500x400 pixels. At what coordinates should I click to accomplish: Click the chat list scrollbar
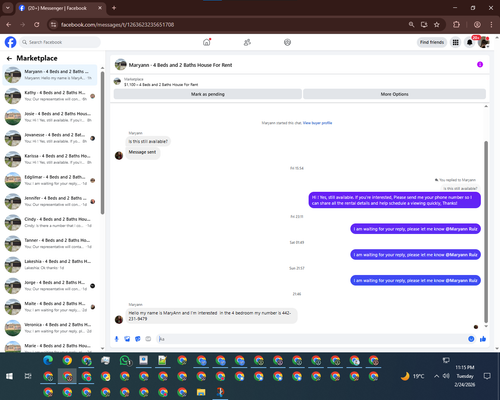click(102, 143)
